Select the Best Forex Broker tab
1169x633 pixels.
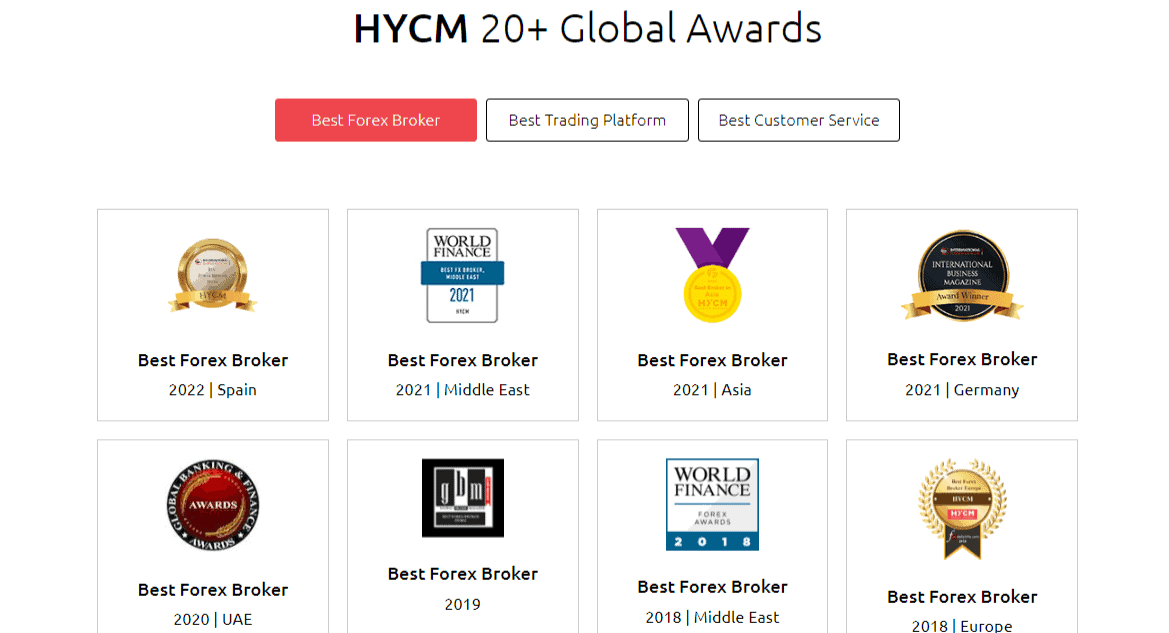coord(376,120)
